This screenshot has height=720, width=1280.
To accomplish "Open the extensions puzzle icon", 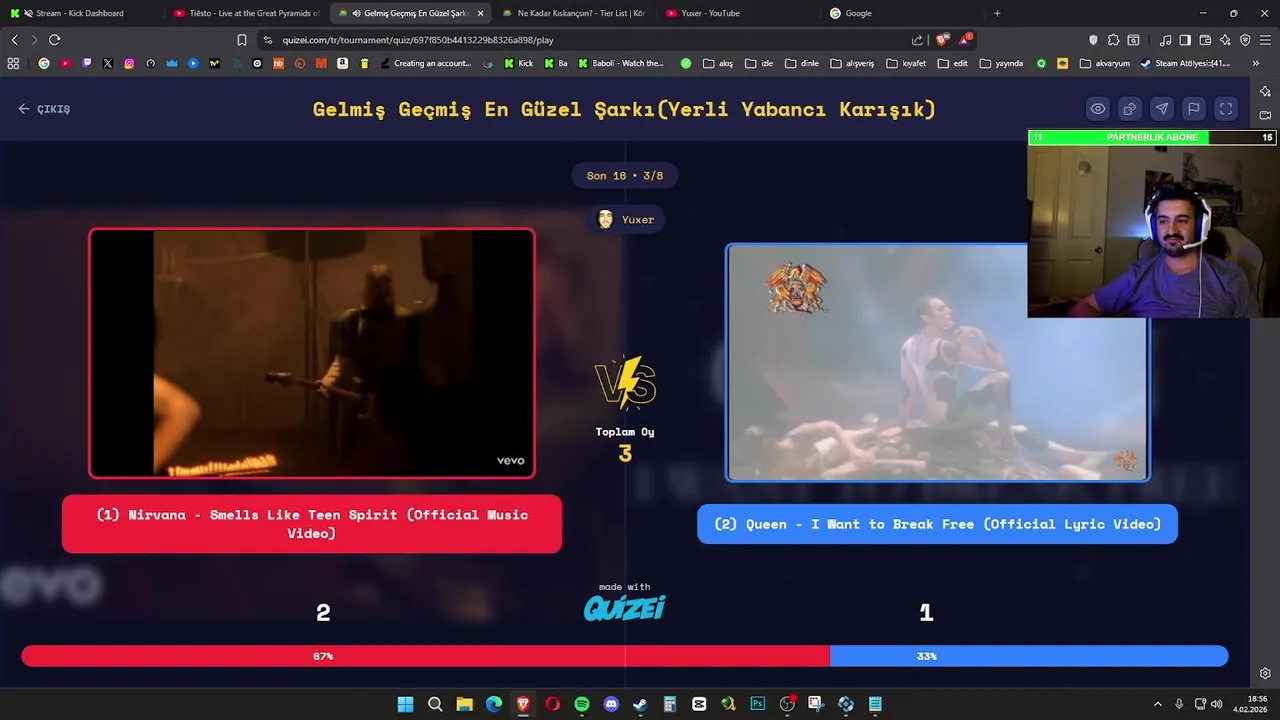I will click(x=1113, y=40).
